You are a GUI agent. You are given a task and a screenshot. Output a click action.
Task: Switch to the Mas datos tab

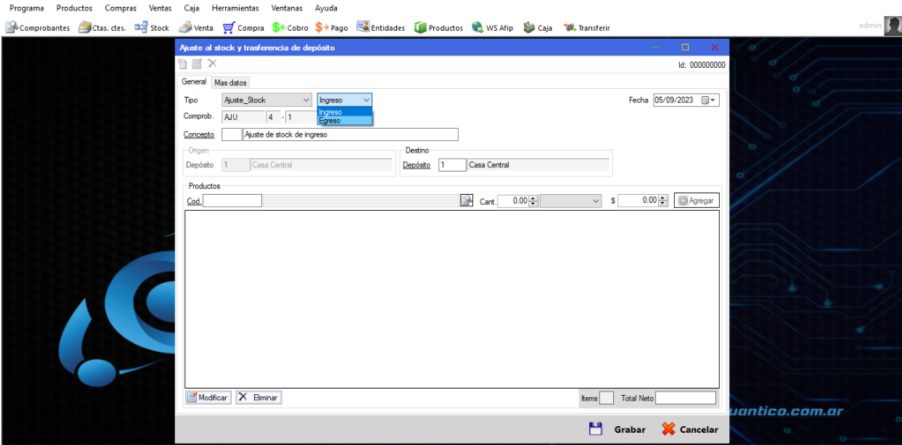point(230,83)
